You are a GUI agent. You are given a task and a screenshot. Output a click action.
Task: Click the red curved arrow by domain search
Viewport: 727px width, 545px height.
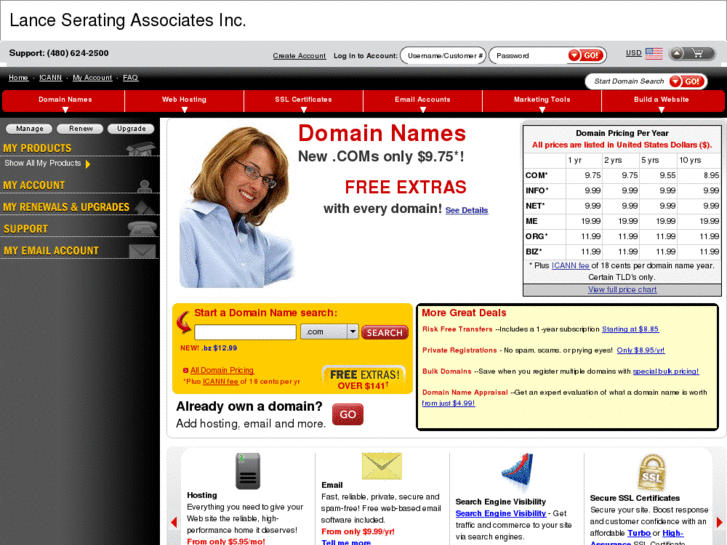click(184, 322)
